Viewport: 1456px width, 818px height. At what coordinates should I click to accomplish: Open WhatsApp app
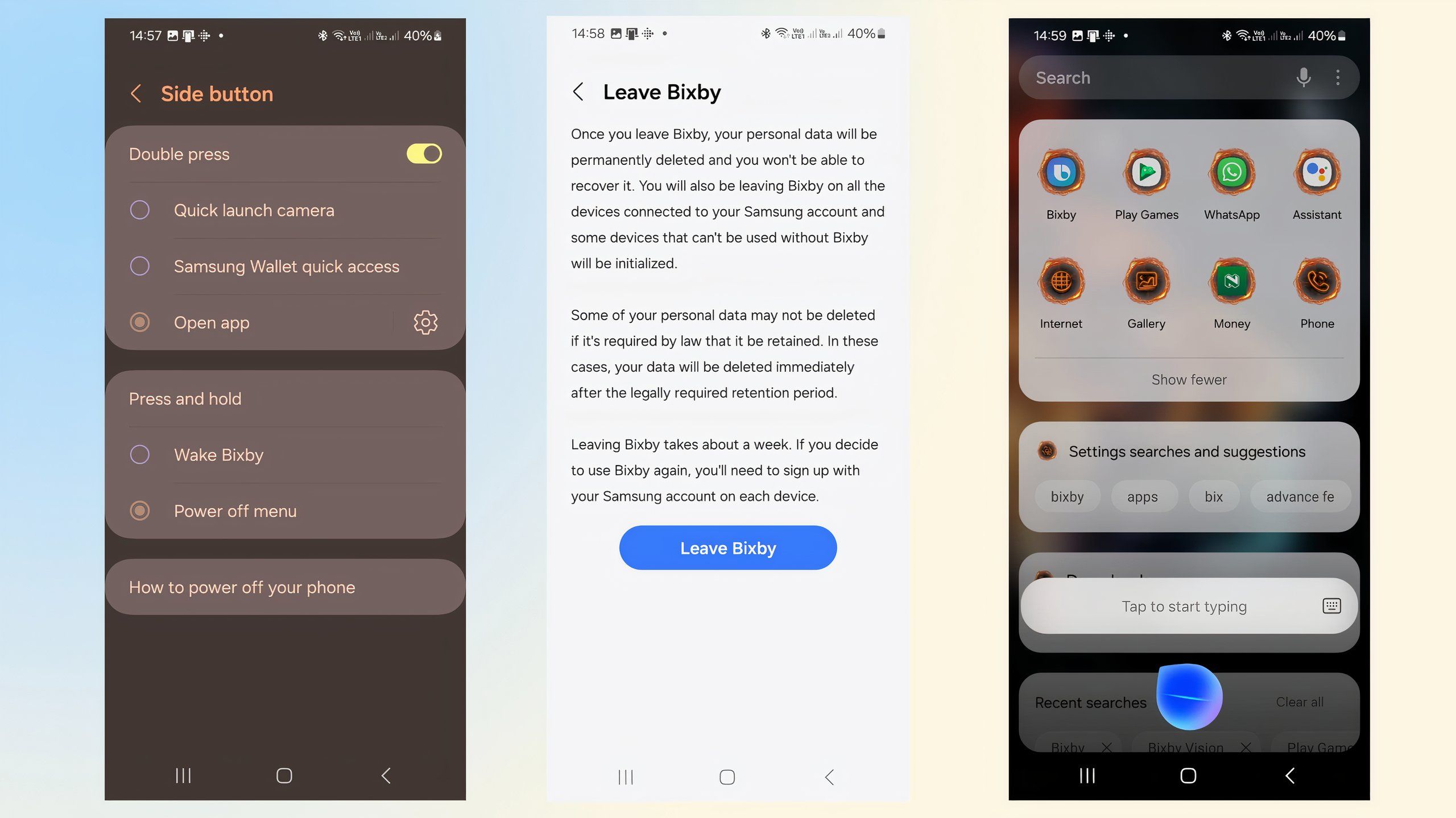point(1231,171)
